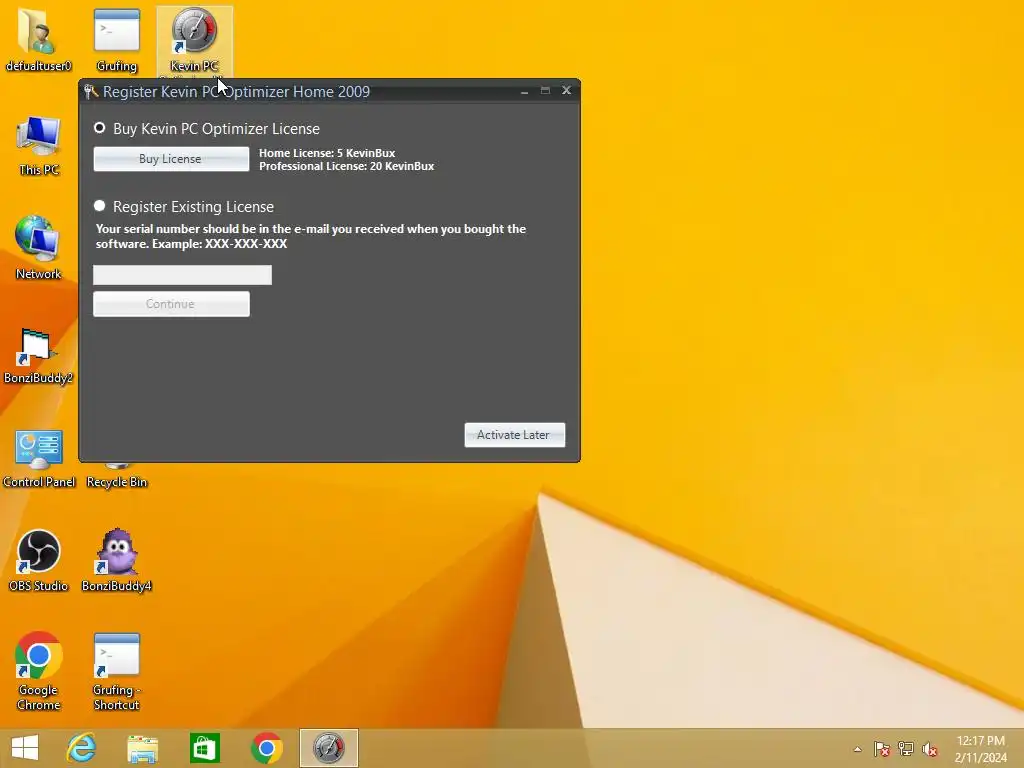
Task: Click the Buy License button
Action: click(171, 159)
